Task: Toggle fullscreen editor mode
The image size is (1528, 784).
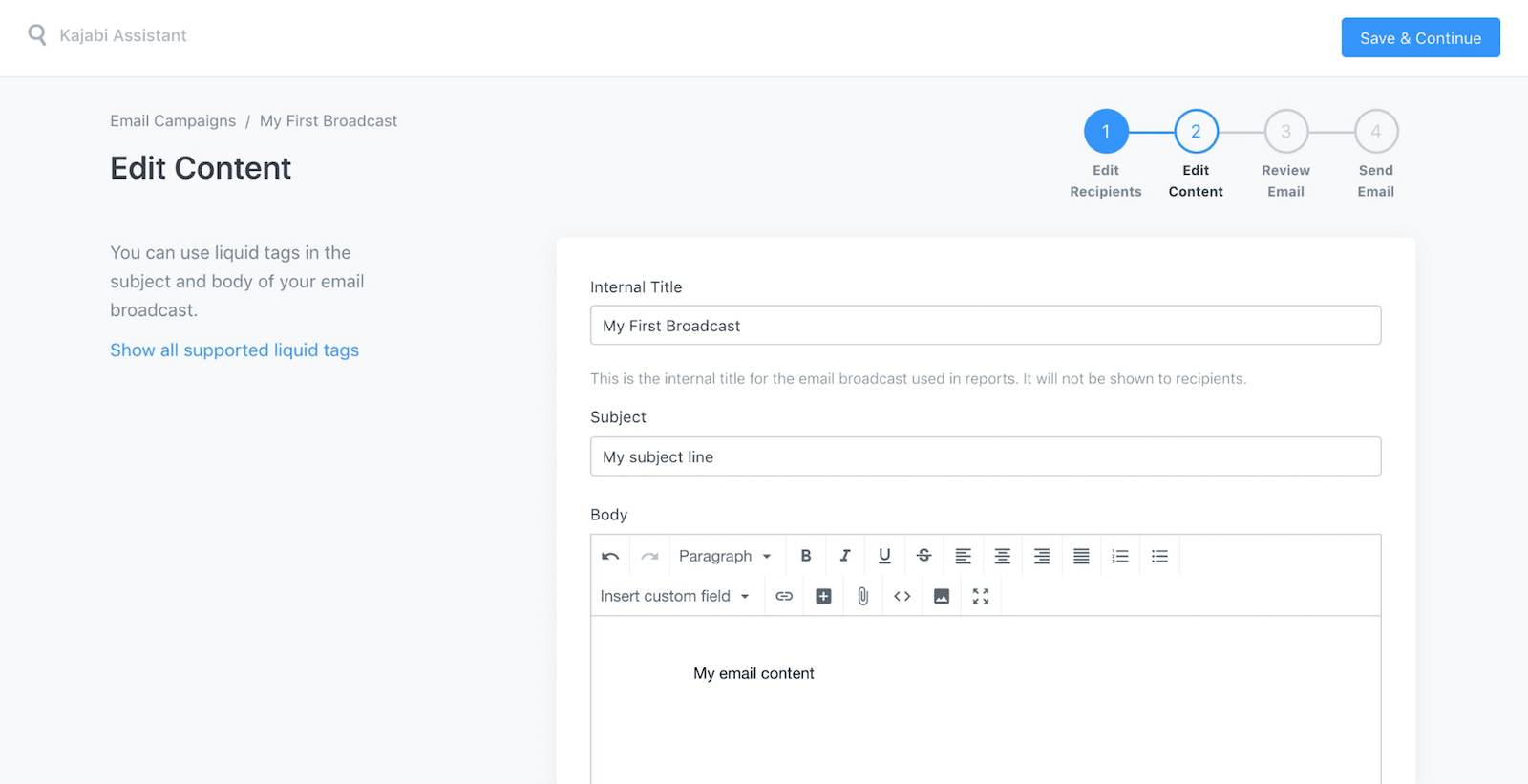Action: tap(981, 596)
